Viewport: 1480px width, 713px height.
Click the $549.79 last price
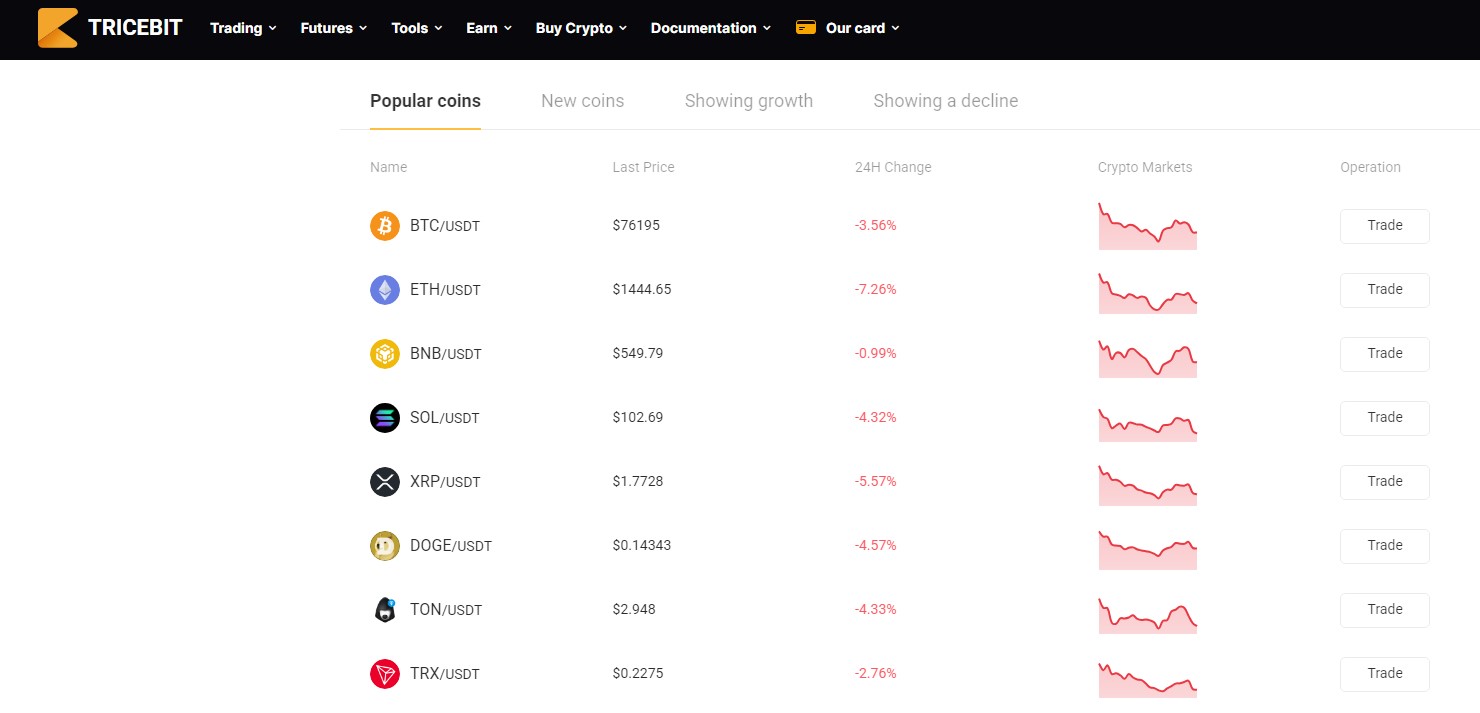click(x=638, y=354)
